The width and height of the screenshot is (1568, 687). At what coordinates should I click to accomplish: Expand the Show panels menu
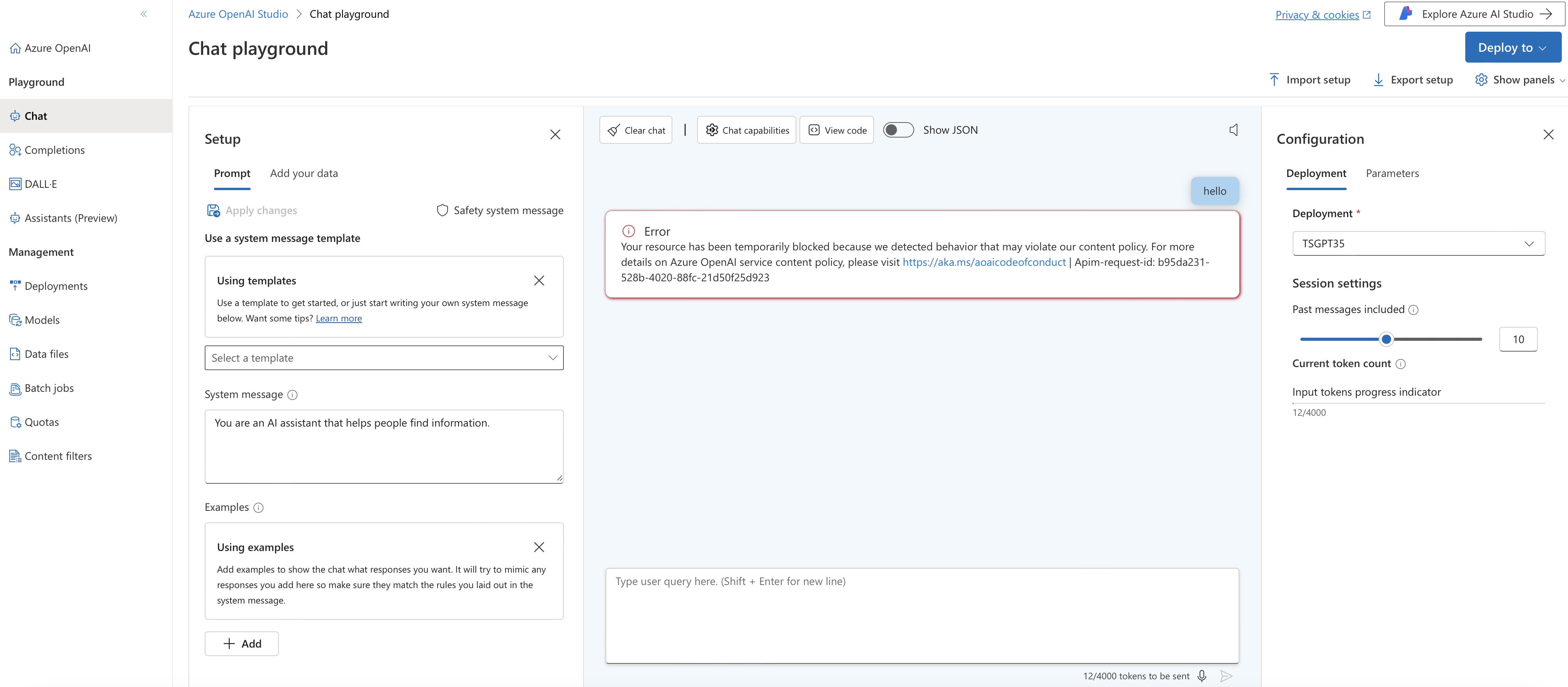pos(1520,80)
